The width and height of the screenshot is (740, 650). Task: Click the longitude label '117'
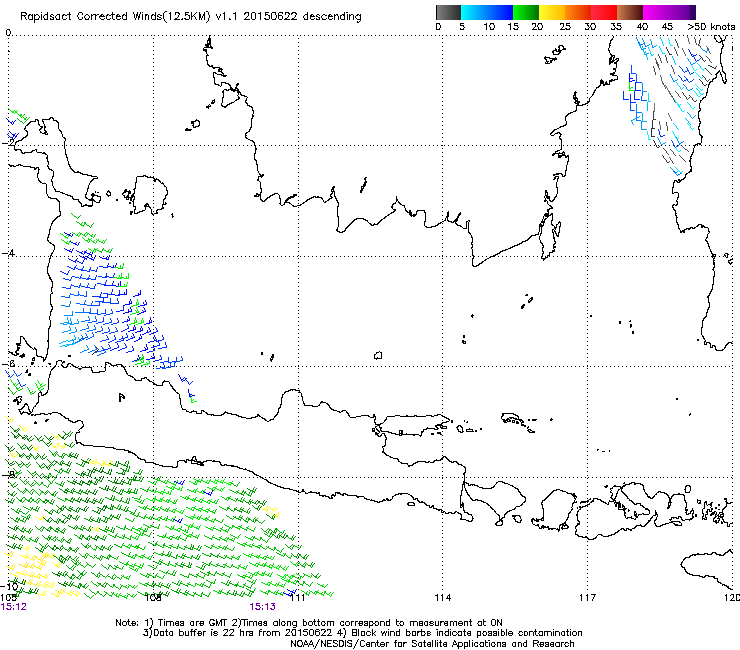[587, 598]
